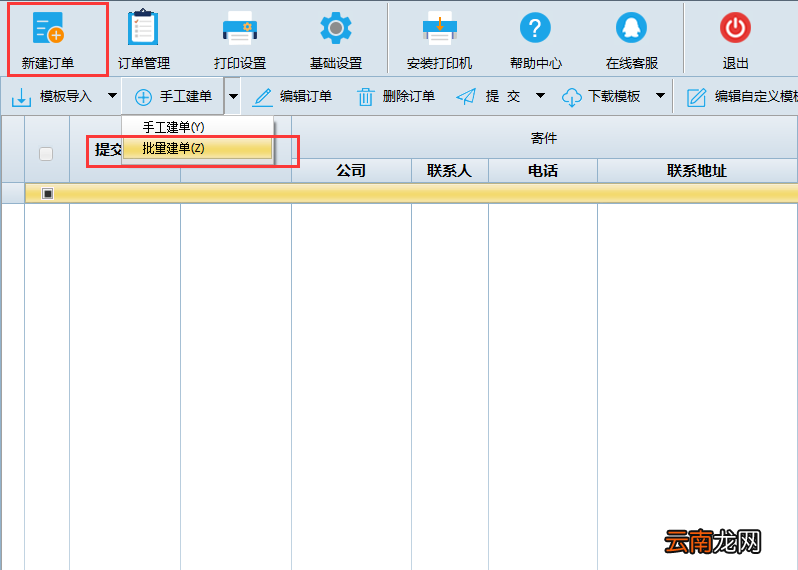This screenshot has height=570, width=798.
Task: Click 编辑订单 edit order
Action: [293, 96]
